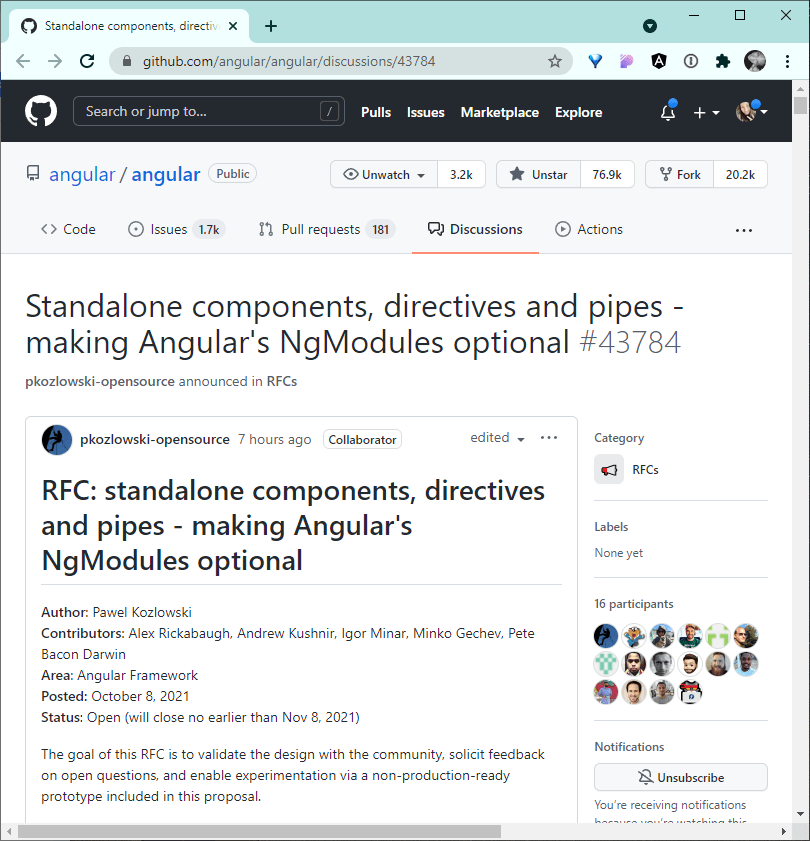Open the post's three-dot options menu
The height and width of the screenshot is (841, 810).
pos(549,438)
